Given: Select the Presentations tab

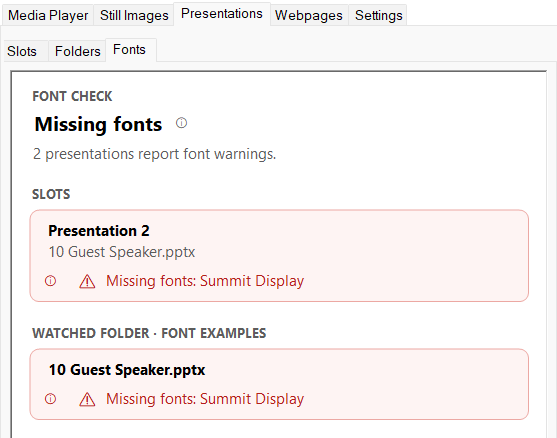Looking at the screenshot, I should coord(222,13).
